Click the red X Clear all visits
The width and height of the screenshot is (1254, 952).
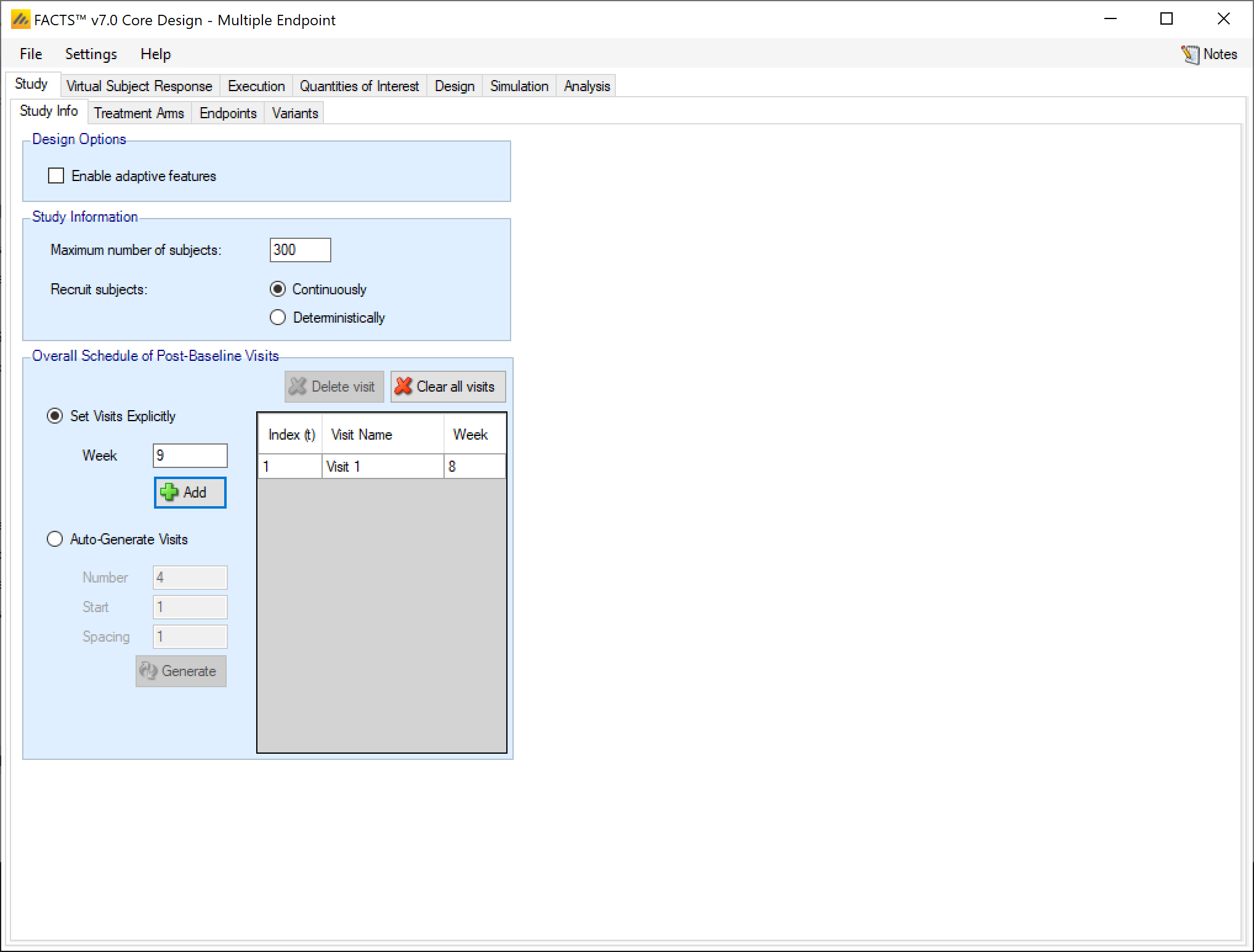[448, 387]
